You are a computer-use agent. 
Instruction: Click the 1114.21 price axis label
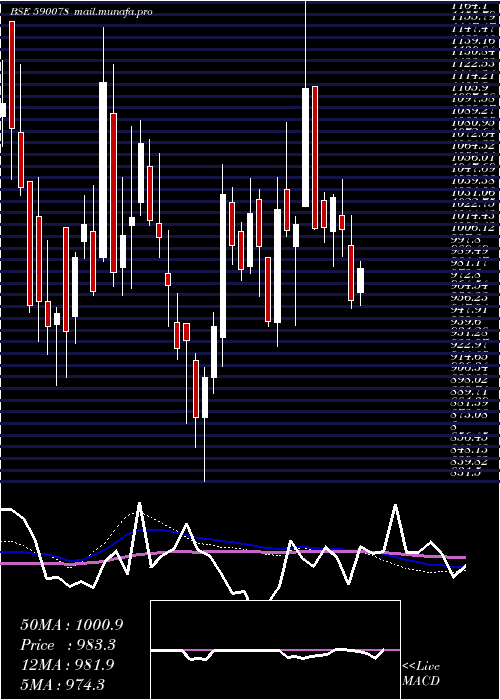click(x=473, y=76)
